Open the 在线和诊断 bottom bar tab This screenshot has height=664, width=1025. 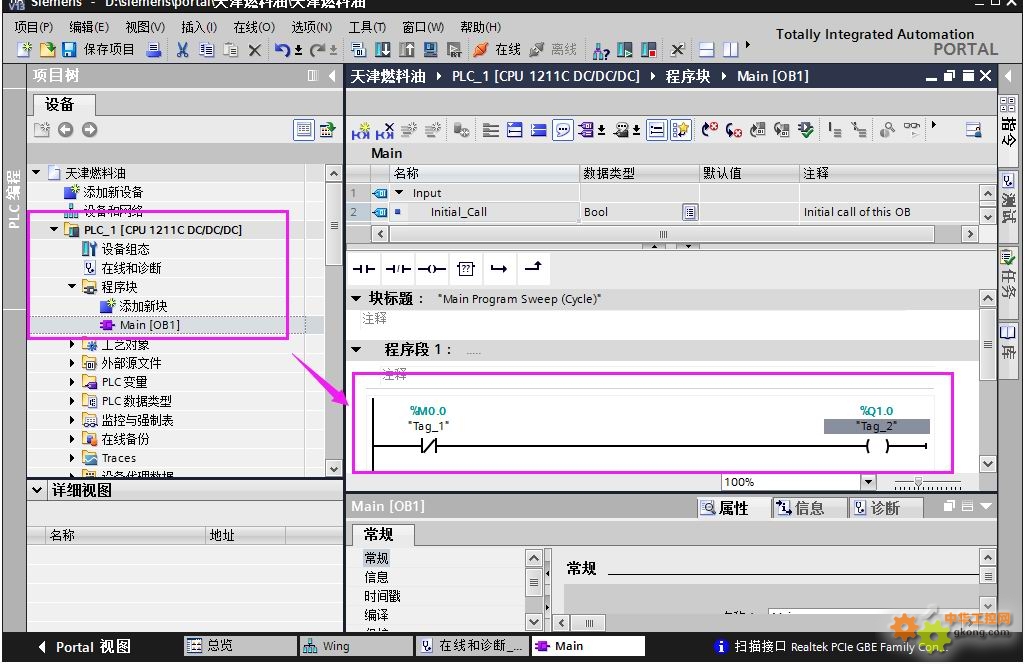[472, 646]
